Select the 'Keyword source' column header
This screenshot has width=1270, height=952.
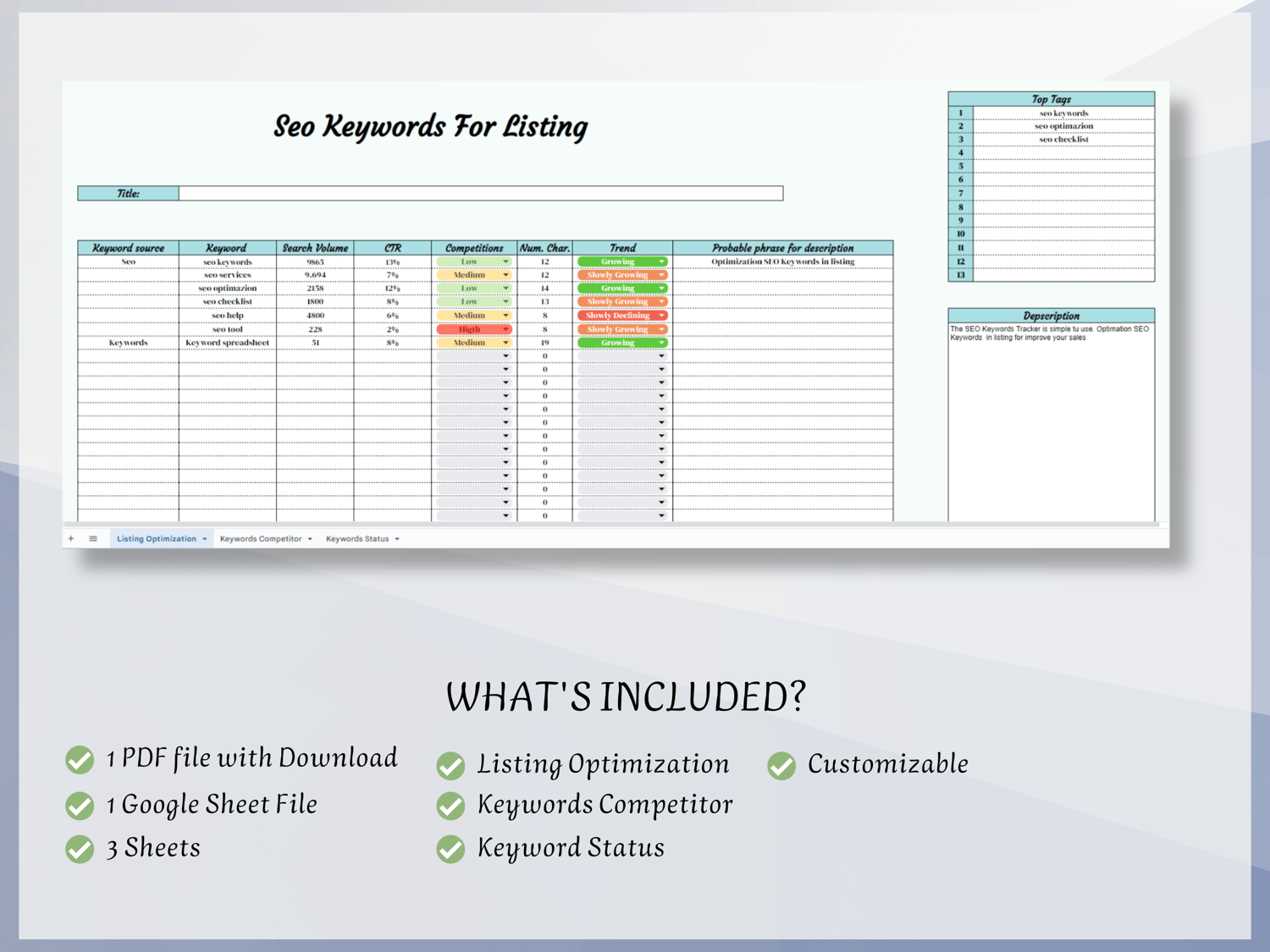click(128, 248)
